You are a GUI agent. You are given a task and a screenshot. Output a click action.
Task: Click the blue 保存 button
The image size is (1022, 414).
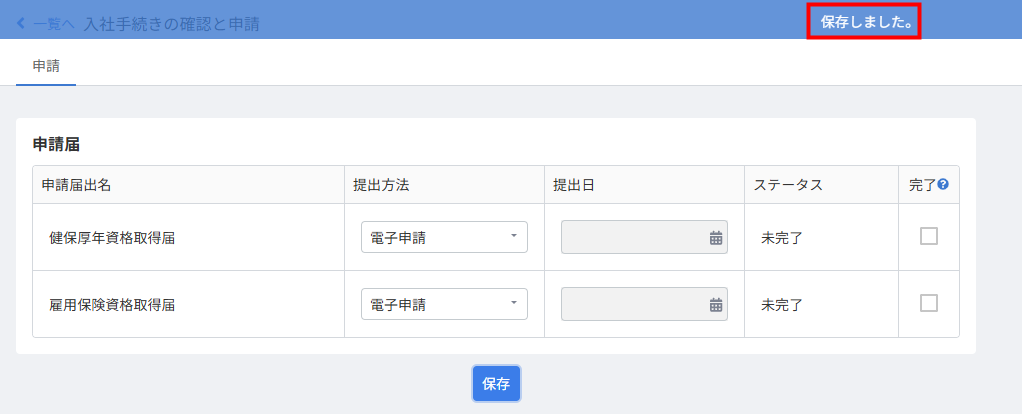click(496, 384)
